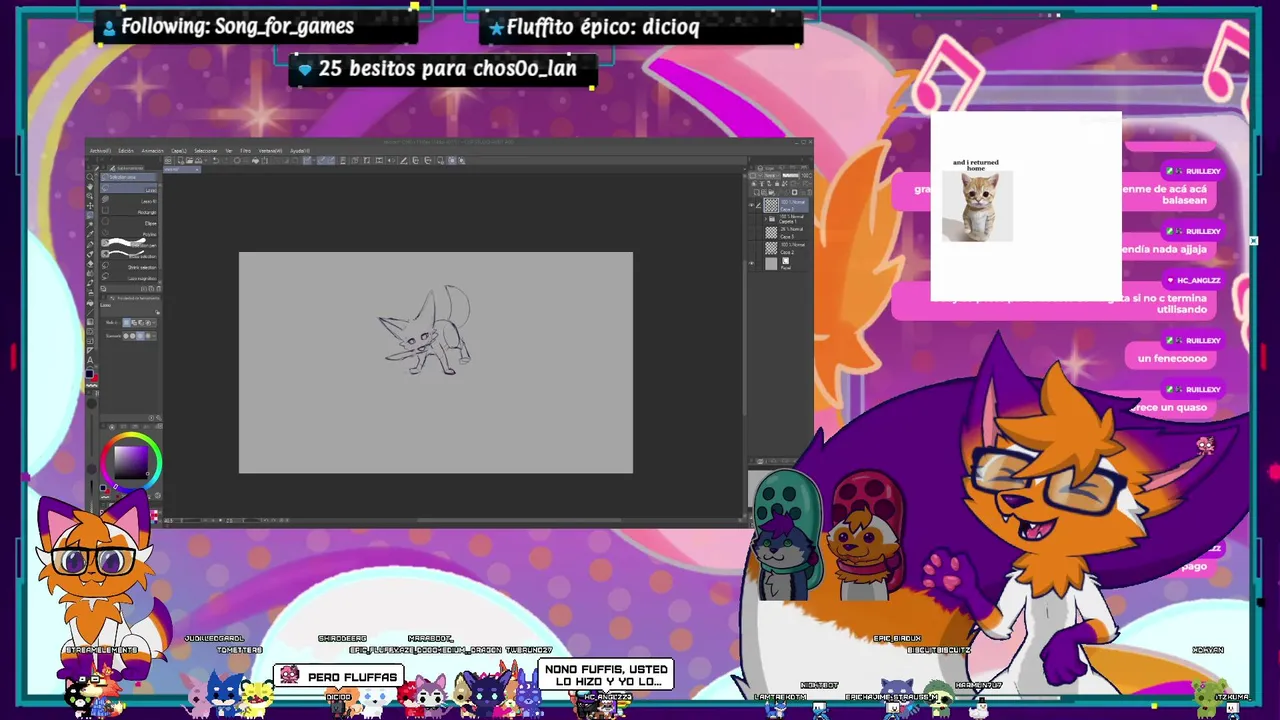Open the Archivo menu
Screen dimensions: 1280x720
pos(100,151)
